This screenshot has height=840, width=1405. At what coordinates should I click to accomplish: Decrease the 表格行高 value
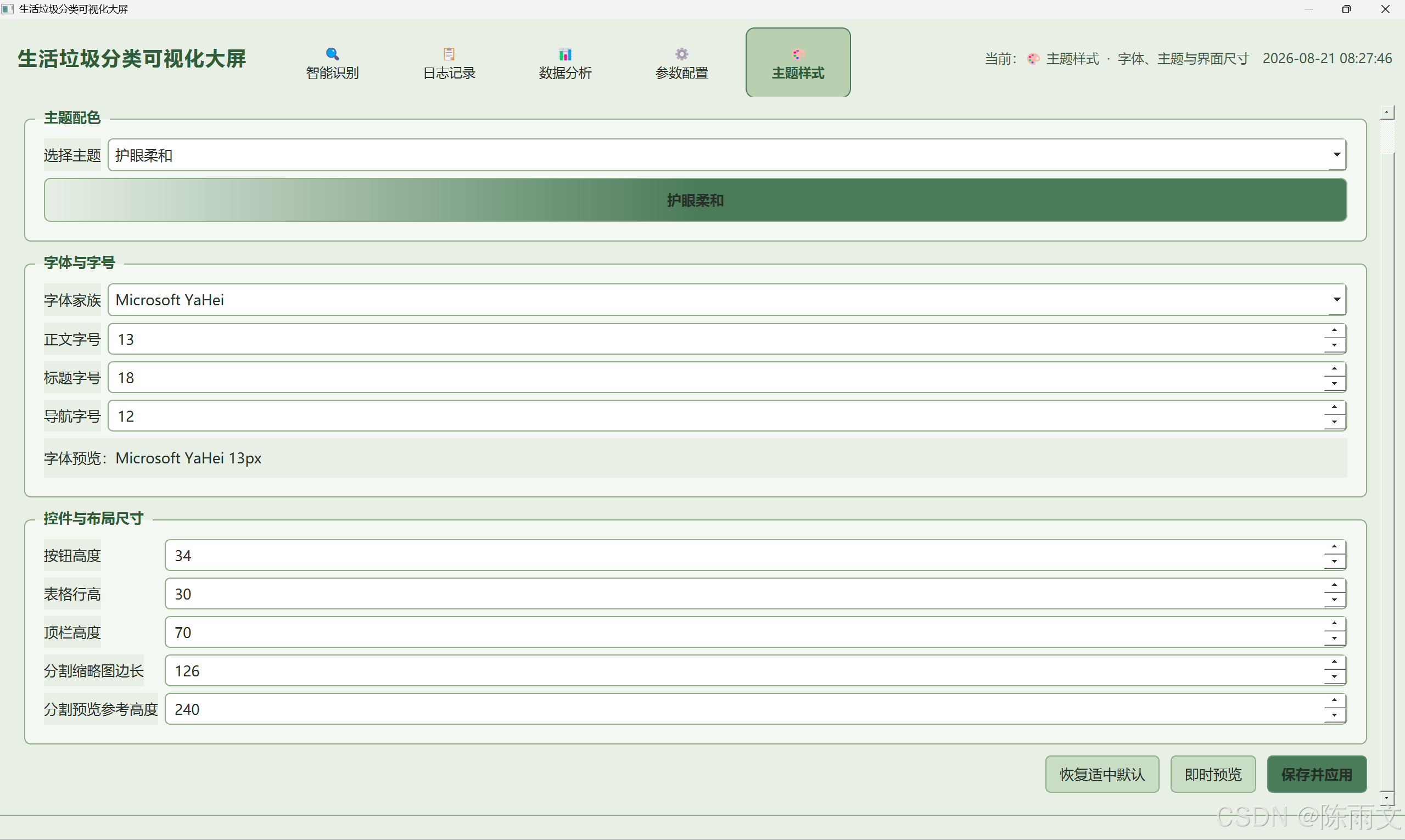tap(1334, 600)
